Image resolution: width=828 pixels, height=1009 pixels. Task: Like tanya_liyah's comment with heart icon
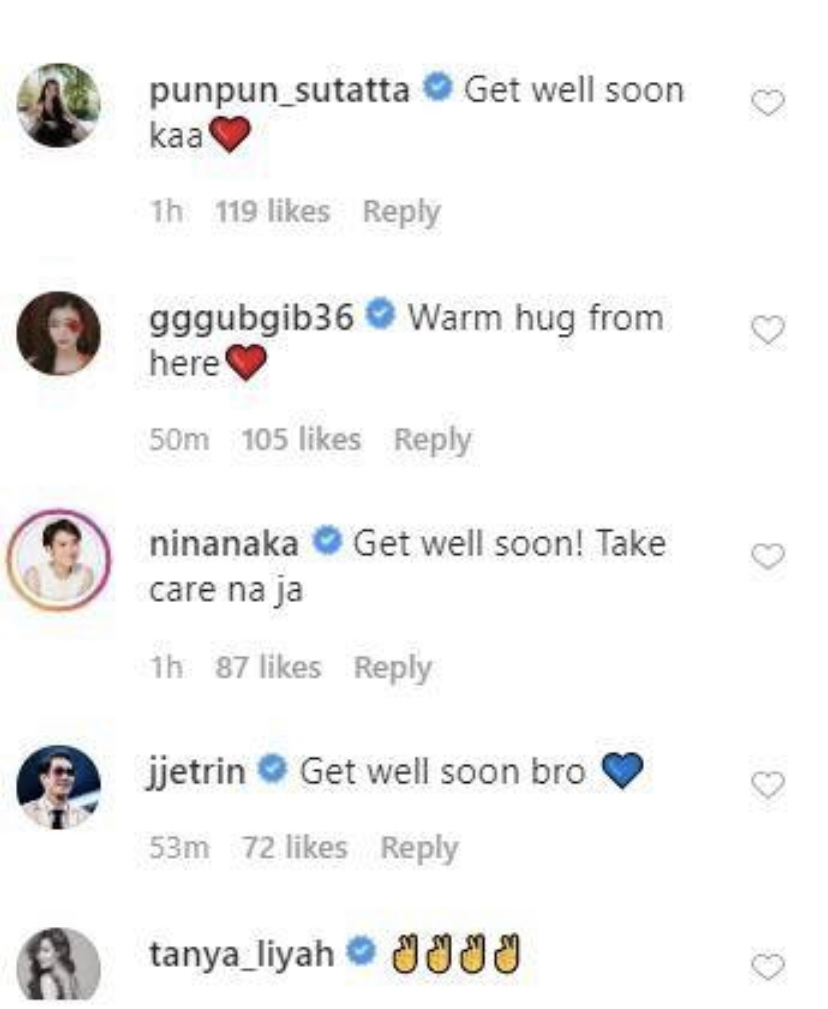[x=768, y=967]
